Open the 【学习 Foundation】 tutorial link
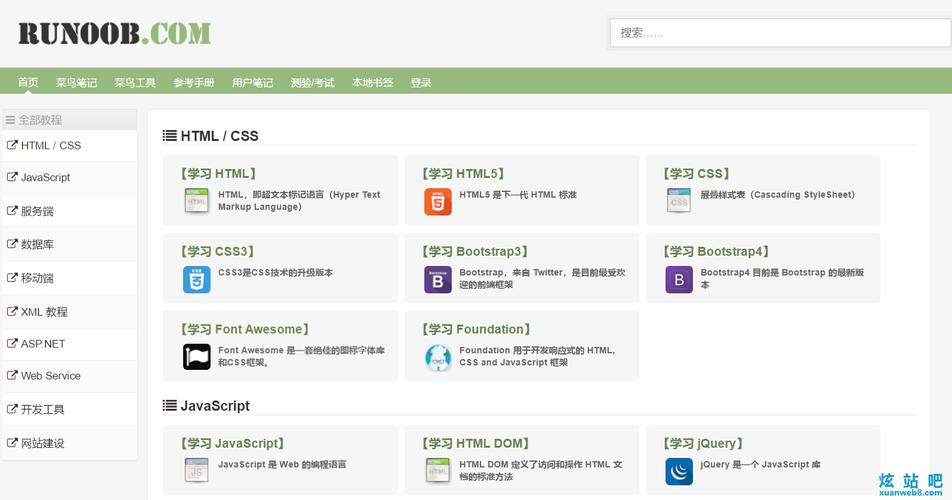952x500 pixels. 476,329
